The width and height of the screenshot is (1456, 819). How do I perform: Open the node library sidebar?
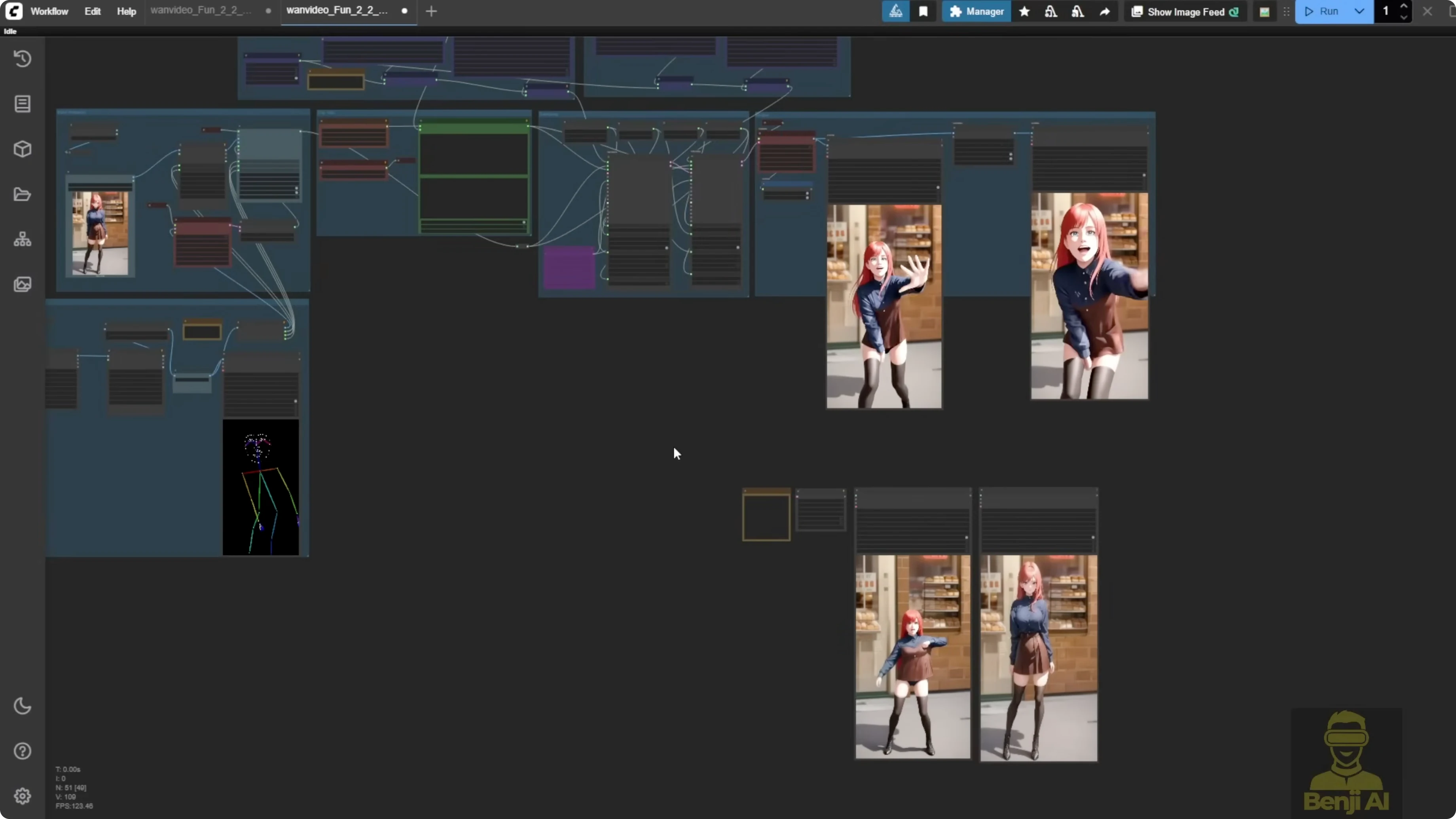[23, 104]
